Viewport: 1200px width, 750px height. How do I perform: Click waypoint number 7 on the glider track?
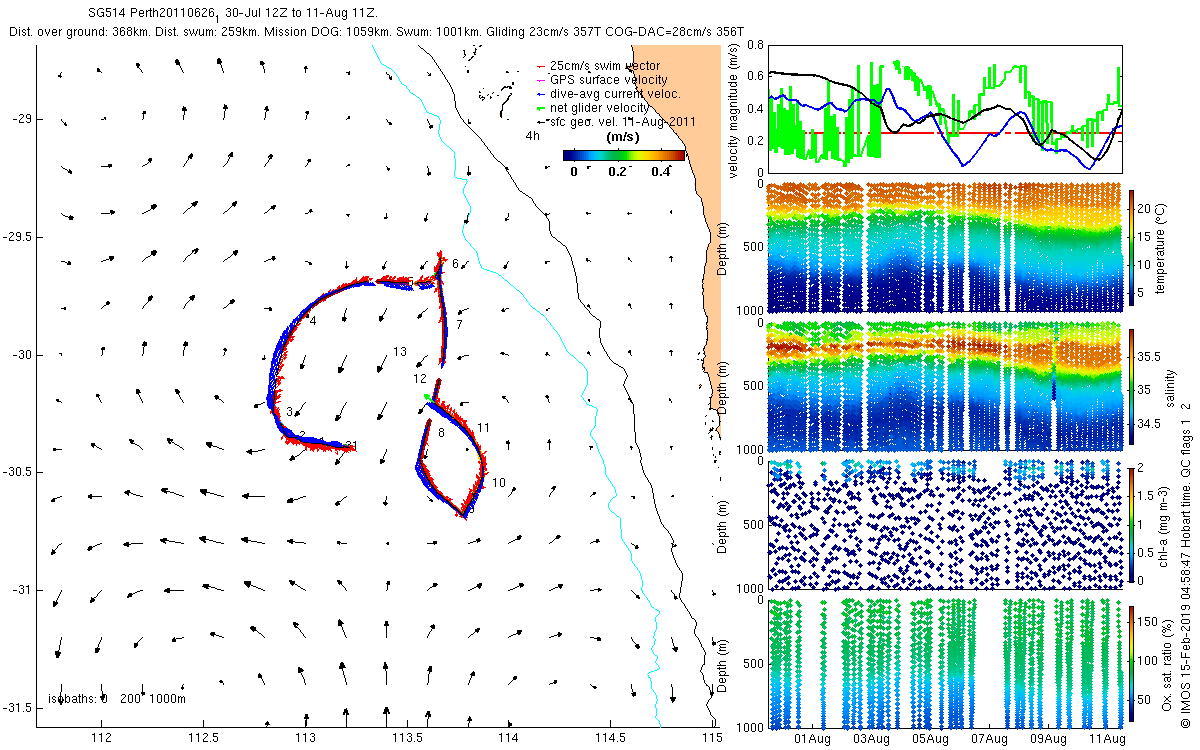(x=459, y=325)
